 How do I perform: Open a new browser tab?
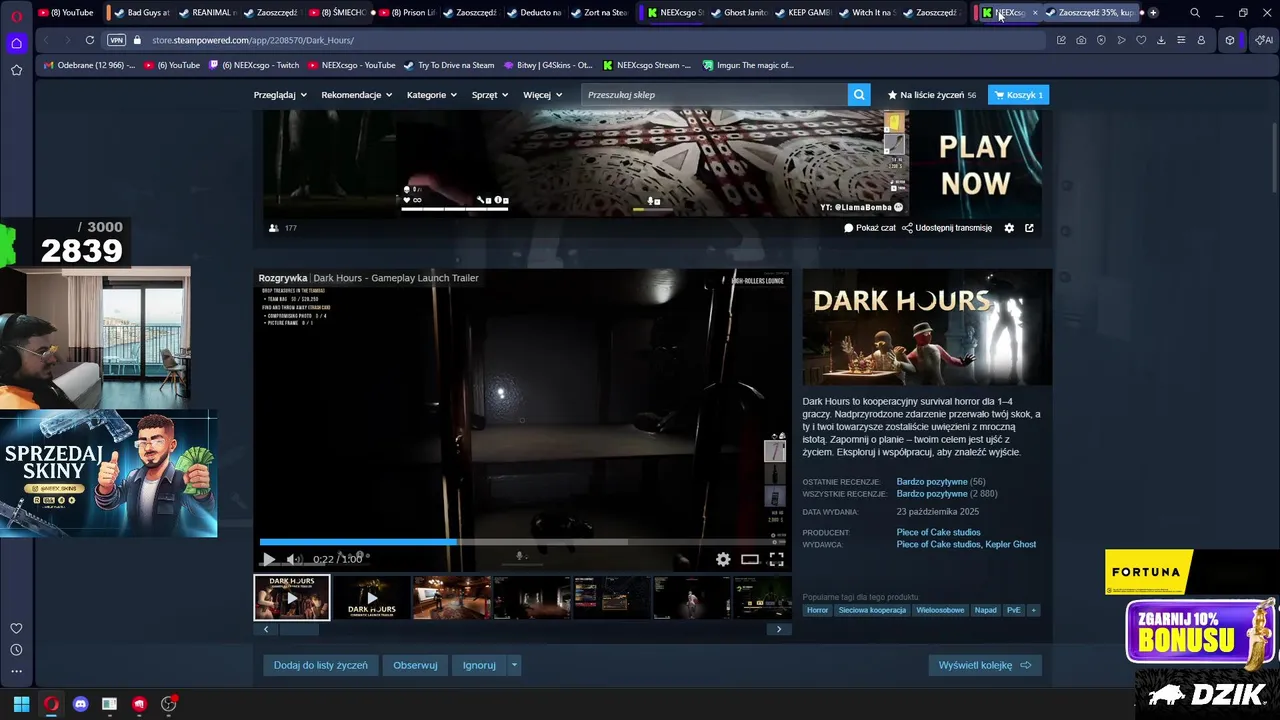(1153, 13)
